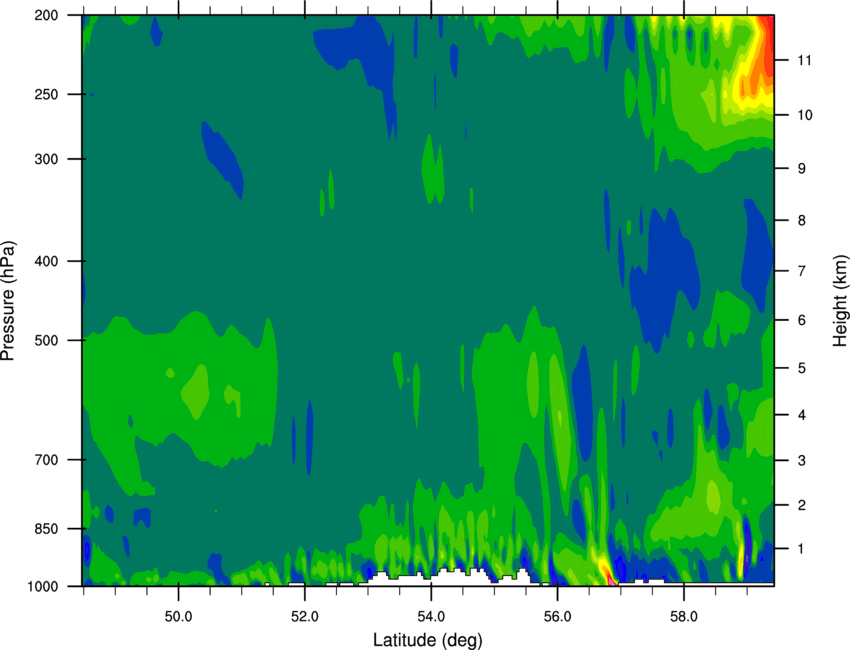Click the 250 pressure tick label
This screenshot has height=650, width=850.
46,94
